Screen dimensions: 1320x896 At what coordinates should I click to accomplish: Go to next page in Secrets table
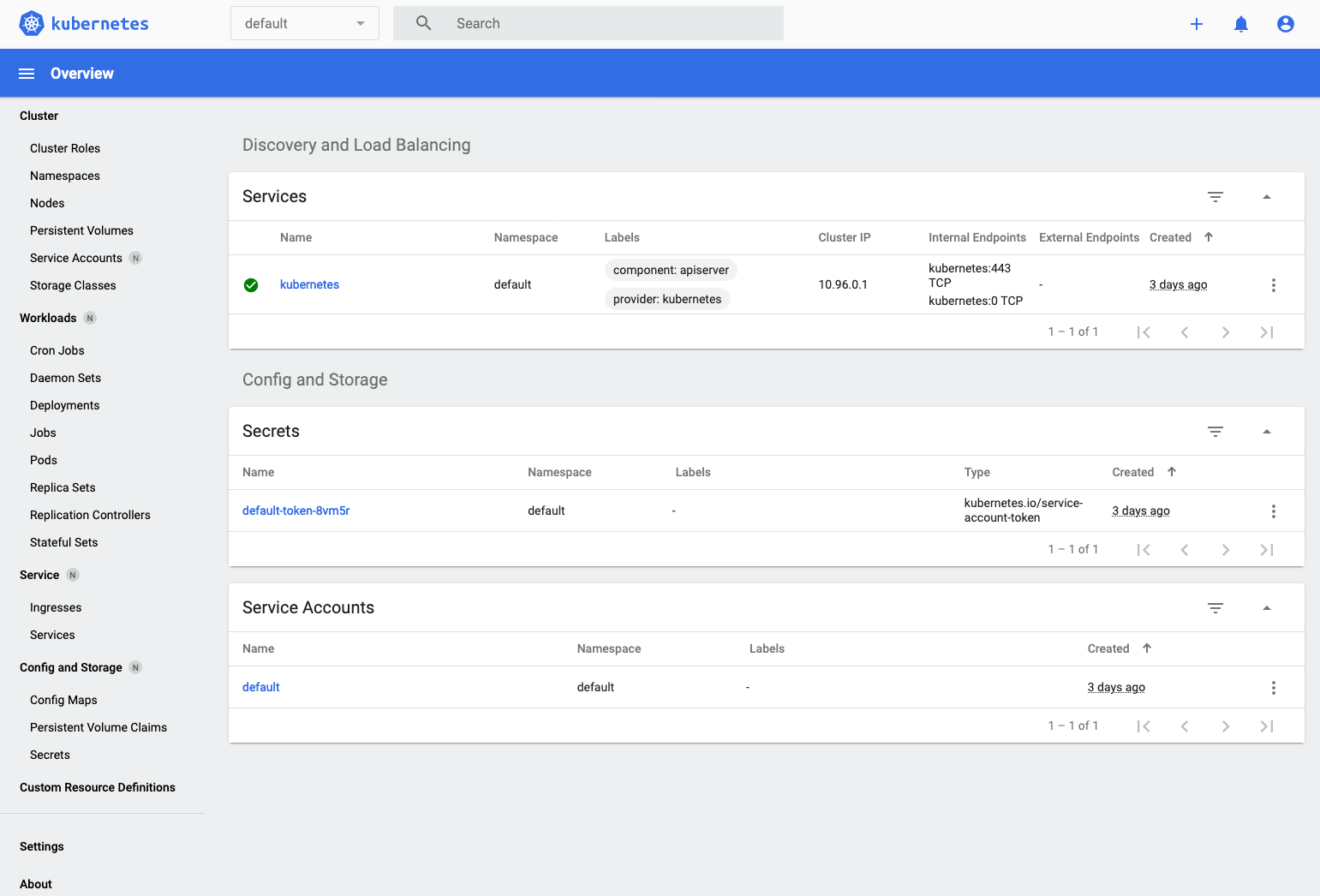pos(1226,550)
